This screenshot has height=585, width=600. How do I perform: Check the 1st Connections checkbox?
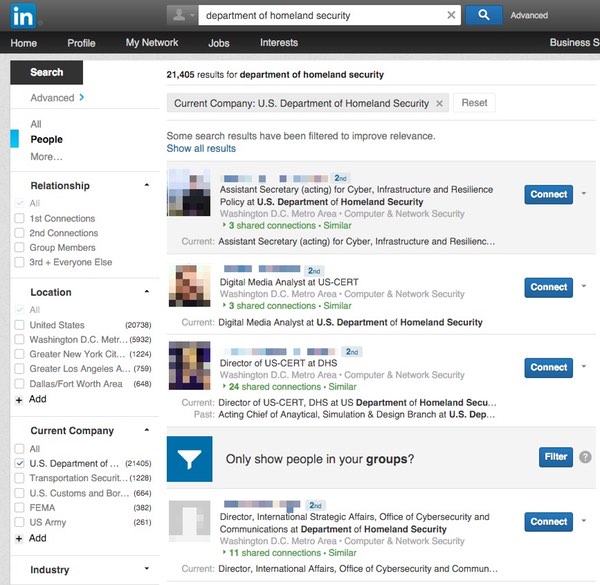(20, 218)
